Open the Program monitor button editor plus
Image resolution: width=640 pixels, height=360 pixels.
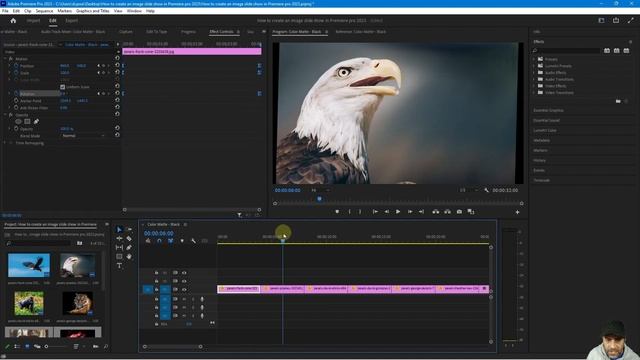click(x=517, y=212)
